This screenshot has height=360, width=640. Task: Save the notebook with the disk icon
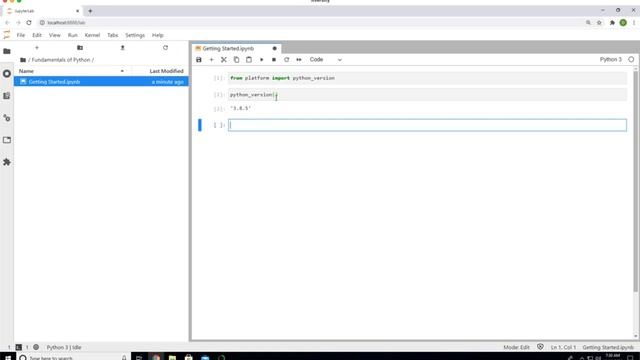(x=199, y=60)
